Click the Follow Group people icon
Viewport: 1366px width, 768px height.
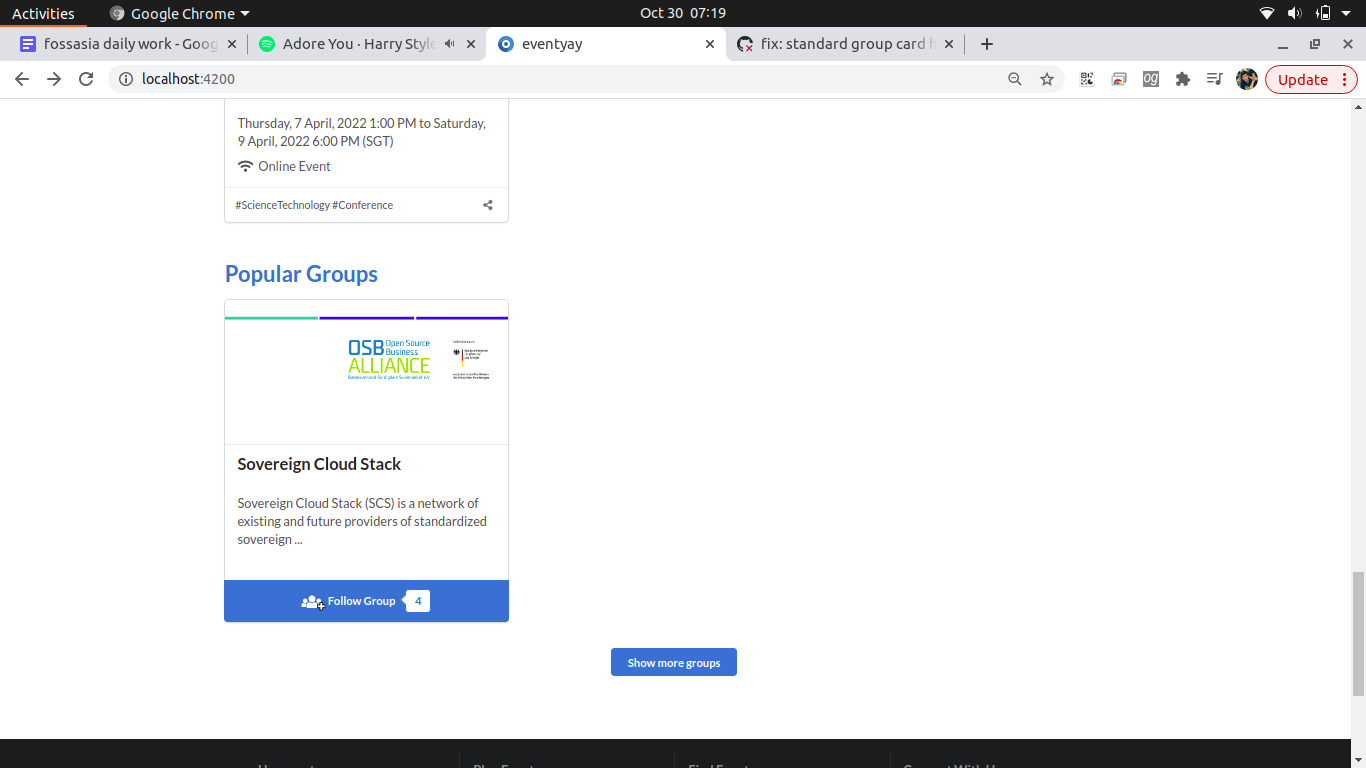312,601
